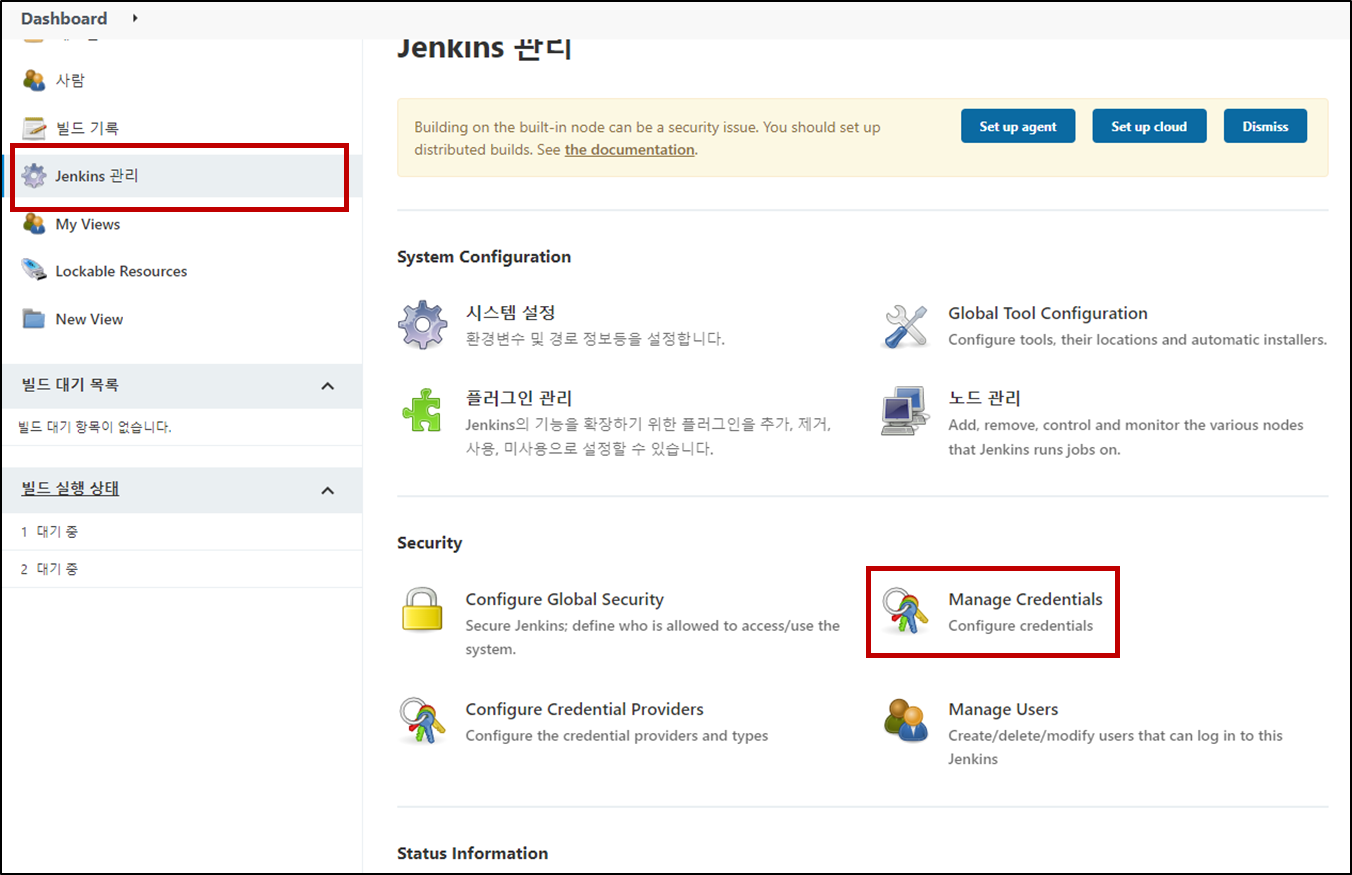Click the computer icon for 노드 관리
The height and width of the screenshot is (875, 1352).
pos(906,411)
